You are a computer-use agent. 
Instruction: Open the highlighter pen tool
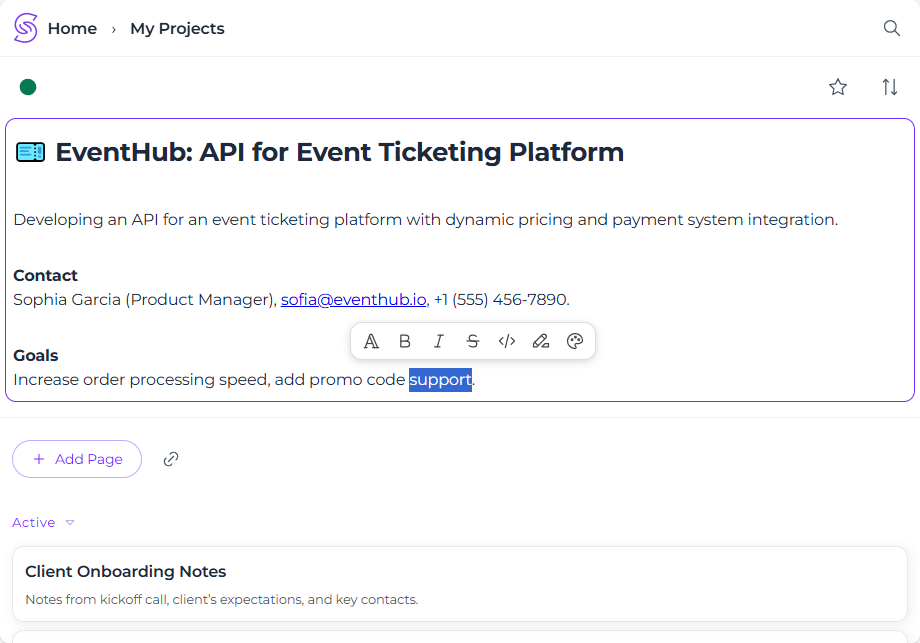click(541, 341)
